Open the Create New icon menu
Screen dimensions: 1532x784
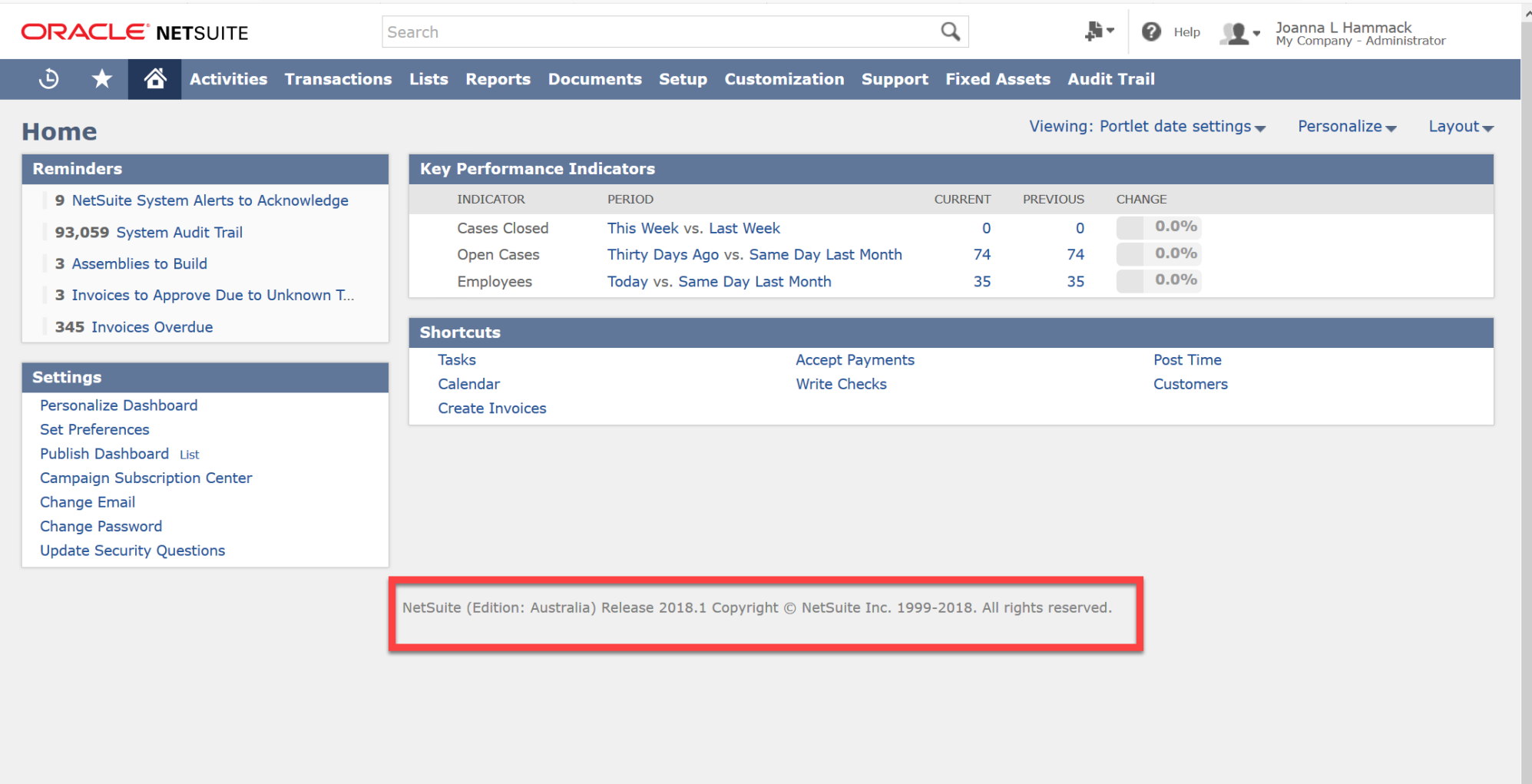[x=1099, y=31]
